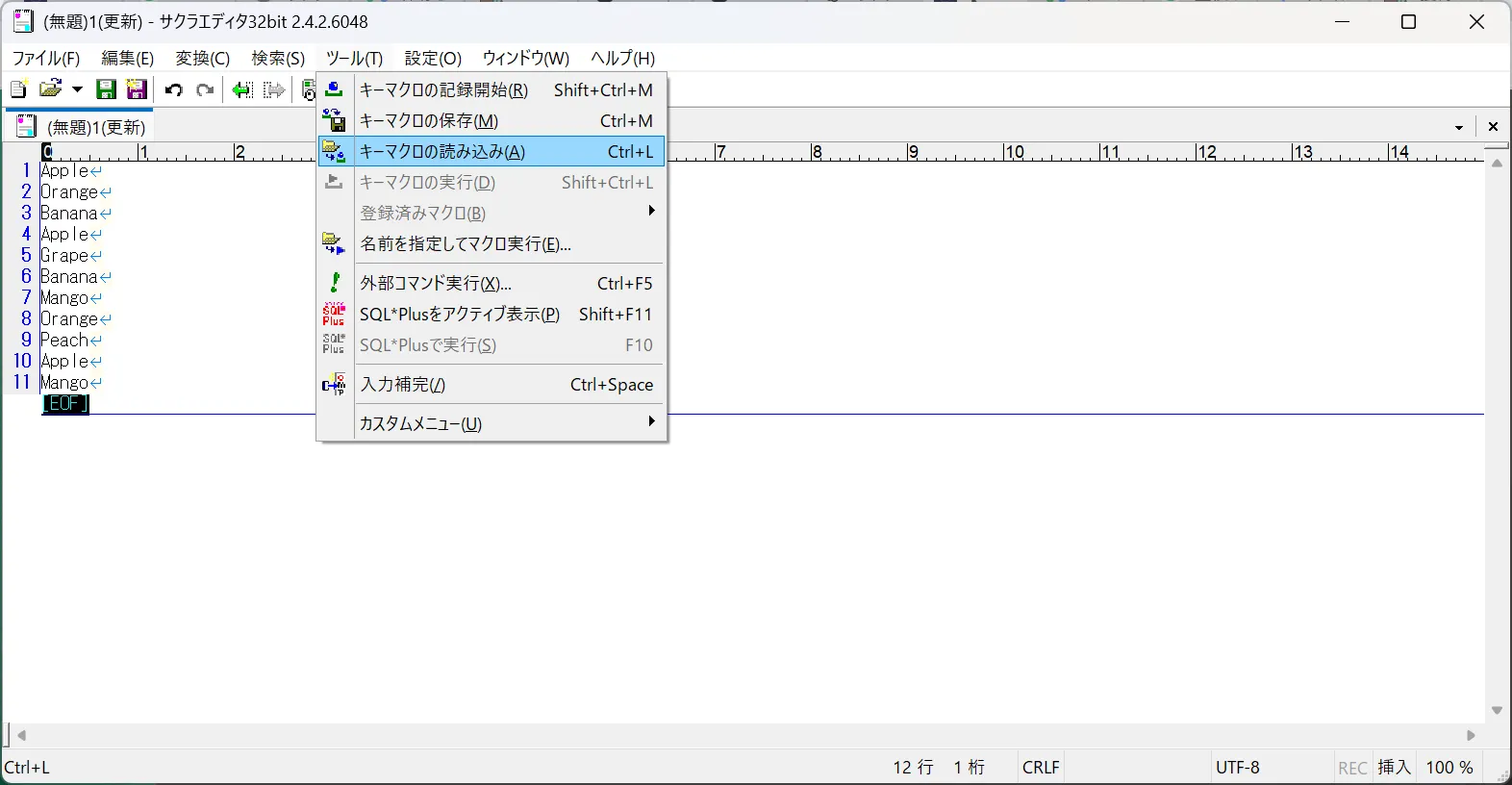Toggle REC indicator in status bar
The width and height of the screenshot is (1512, 785).
[x=1352, y=768]
